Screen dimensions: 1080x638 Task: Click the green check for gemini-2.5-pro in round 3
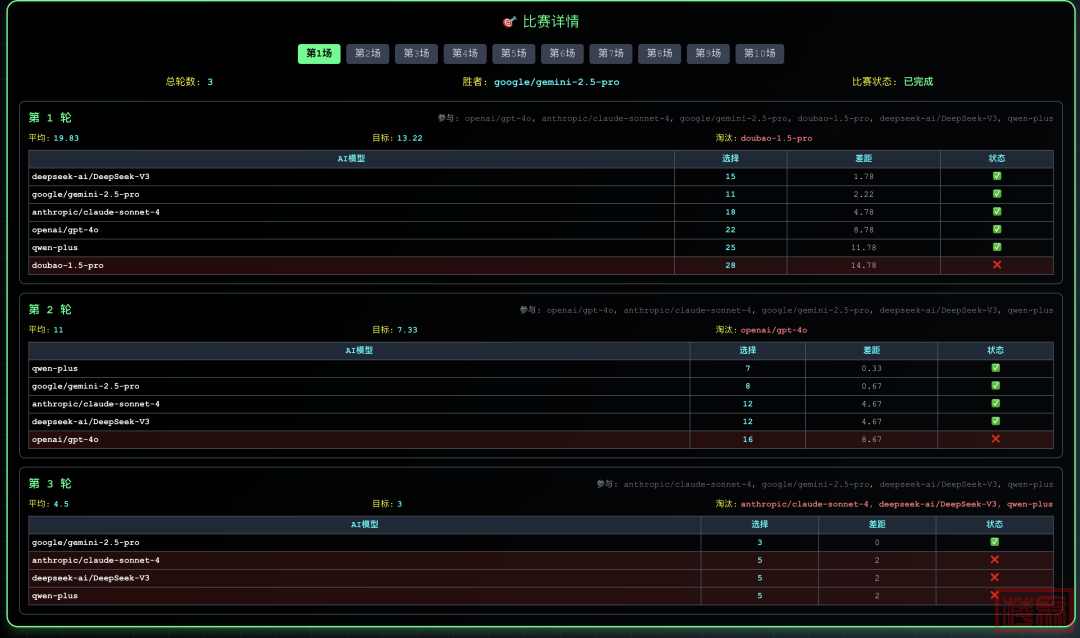pos(995,542)
